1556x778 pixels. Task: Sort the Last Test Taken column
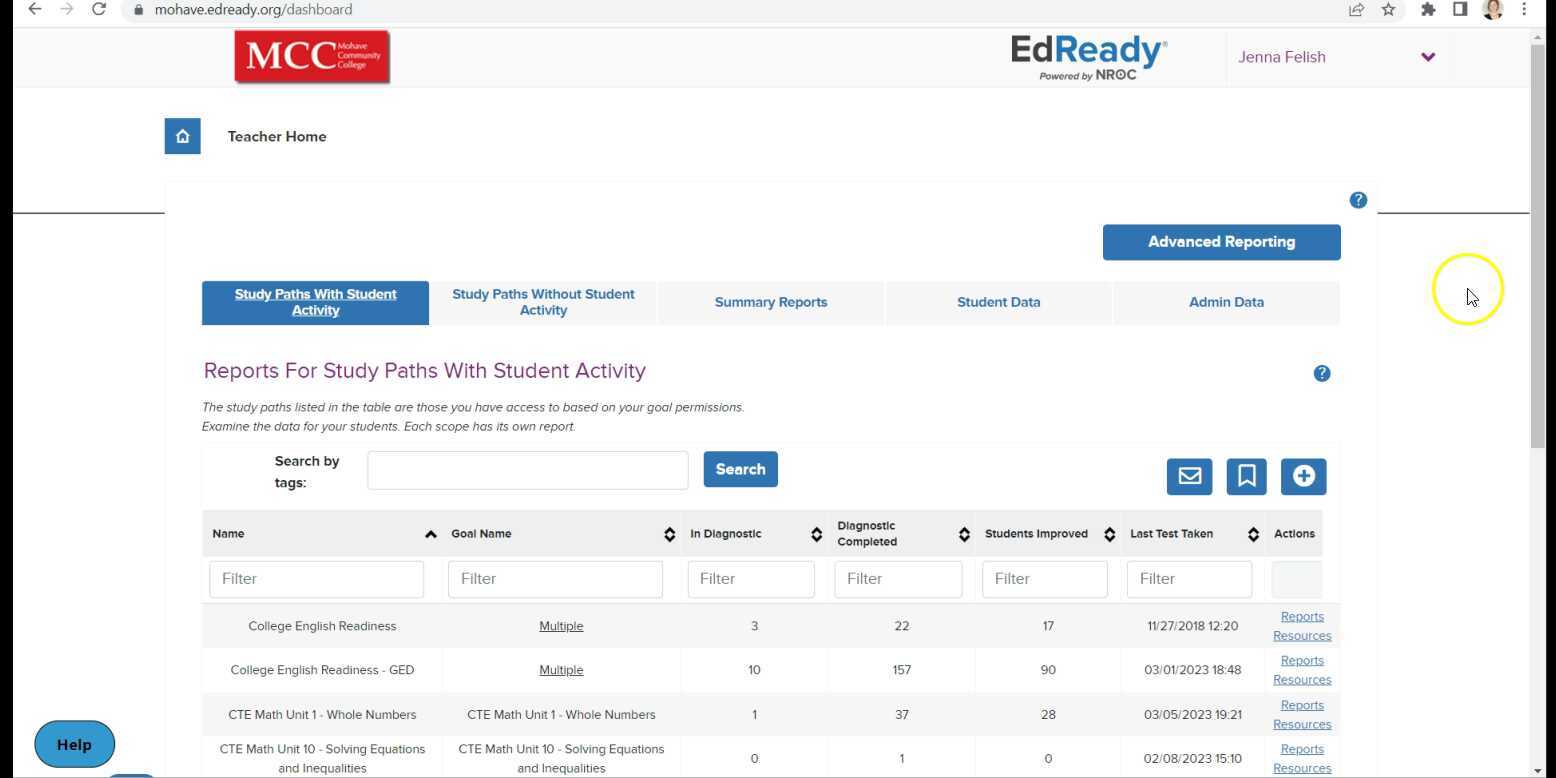(1253, 534)
